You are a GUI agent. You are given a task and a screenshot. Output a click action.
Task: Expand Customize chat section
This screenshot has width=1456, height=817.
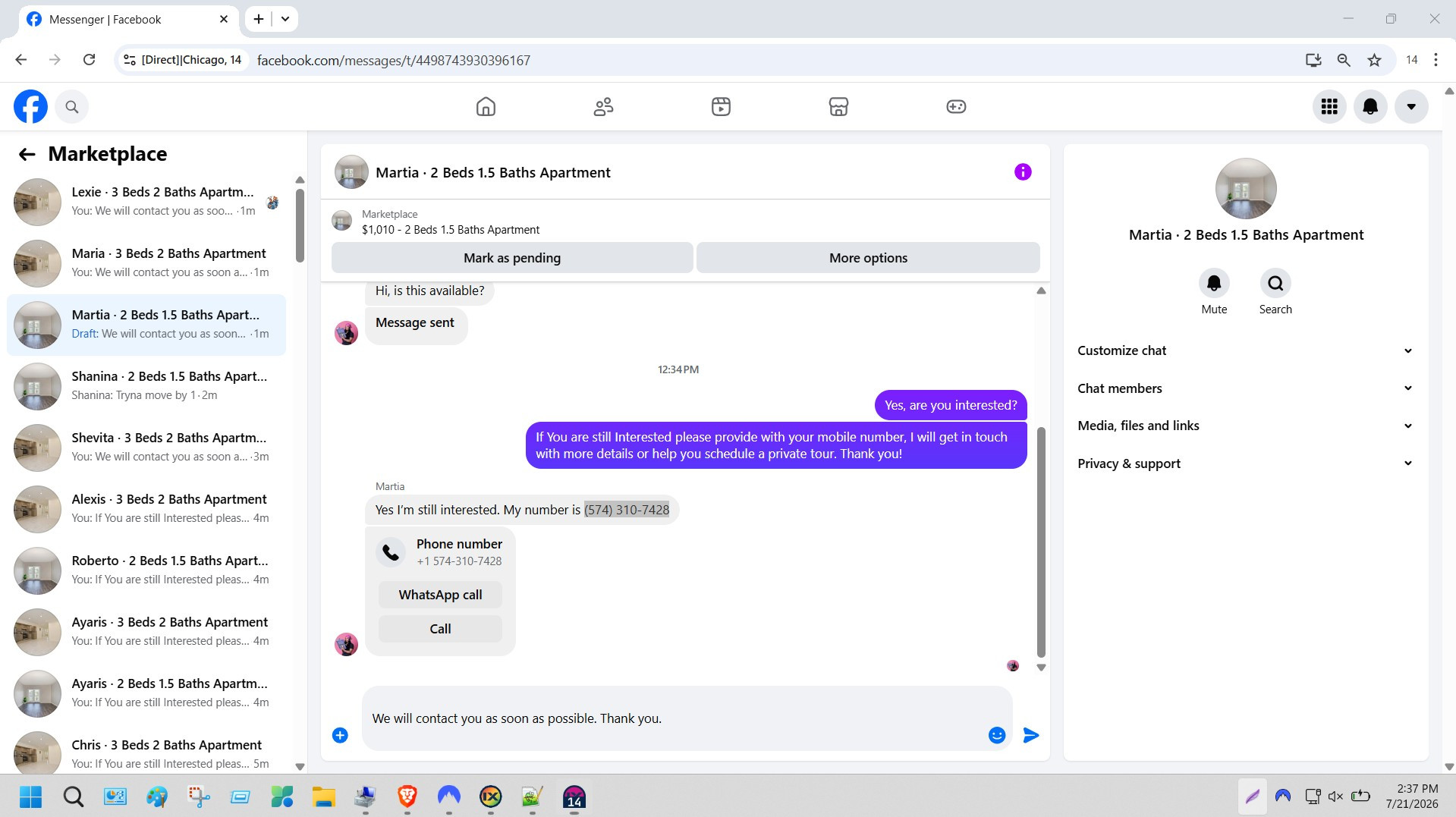pyautogui.click(x=1245, y=350)
